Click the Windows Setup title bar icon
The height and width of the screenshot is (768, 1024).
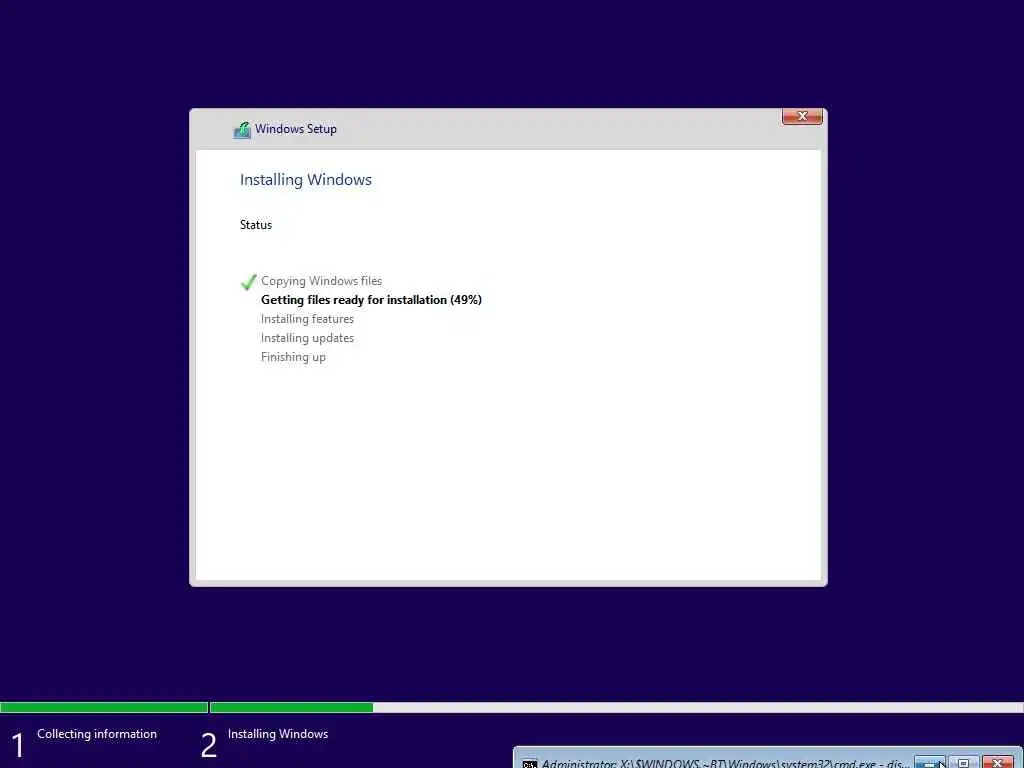[242, 130]
